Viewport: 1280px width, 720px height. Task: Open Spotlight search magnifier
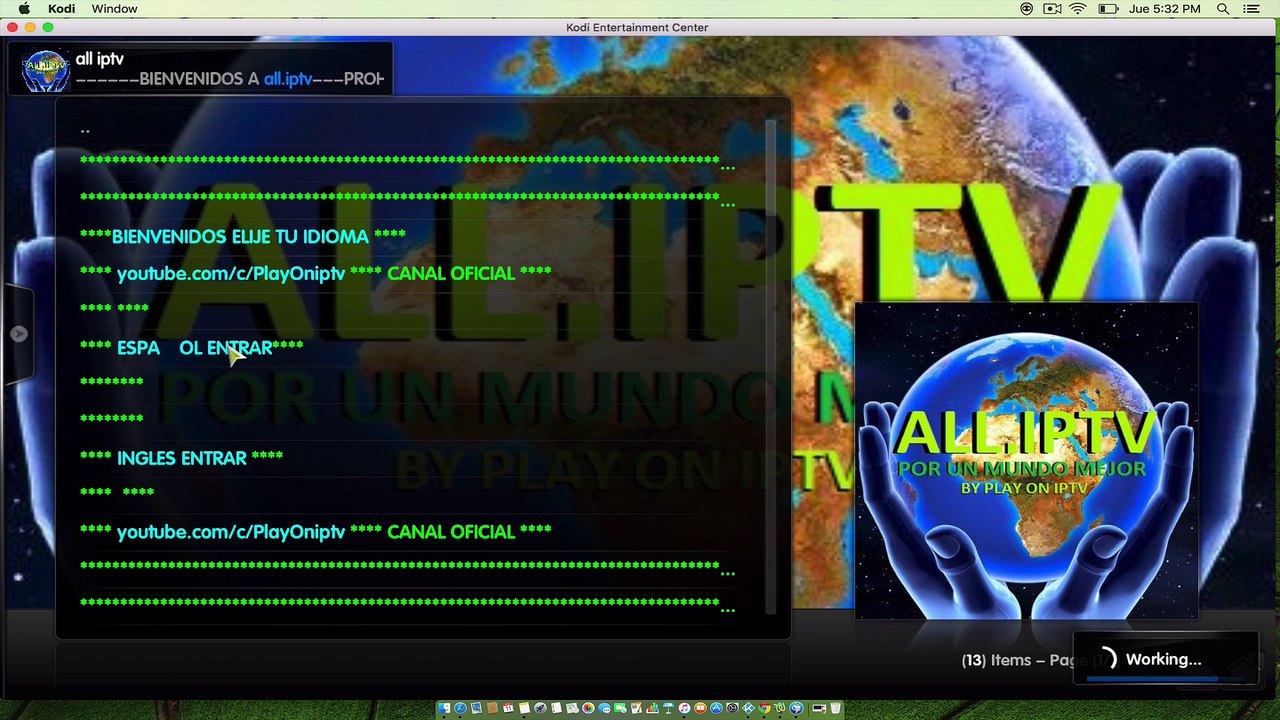(1223, 9)
